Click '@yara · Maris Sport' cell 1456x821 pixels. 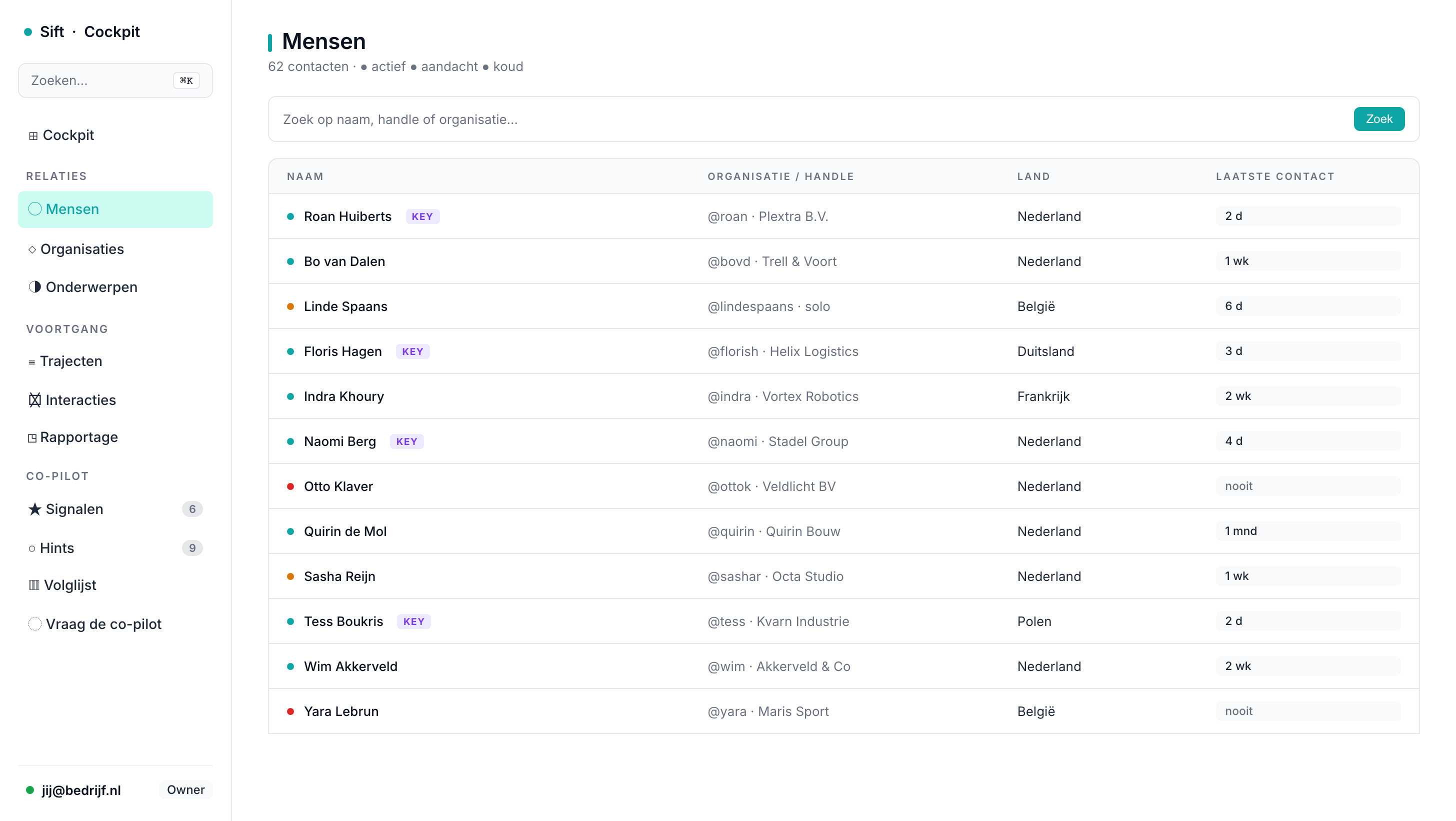[x=768, y=711]
